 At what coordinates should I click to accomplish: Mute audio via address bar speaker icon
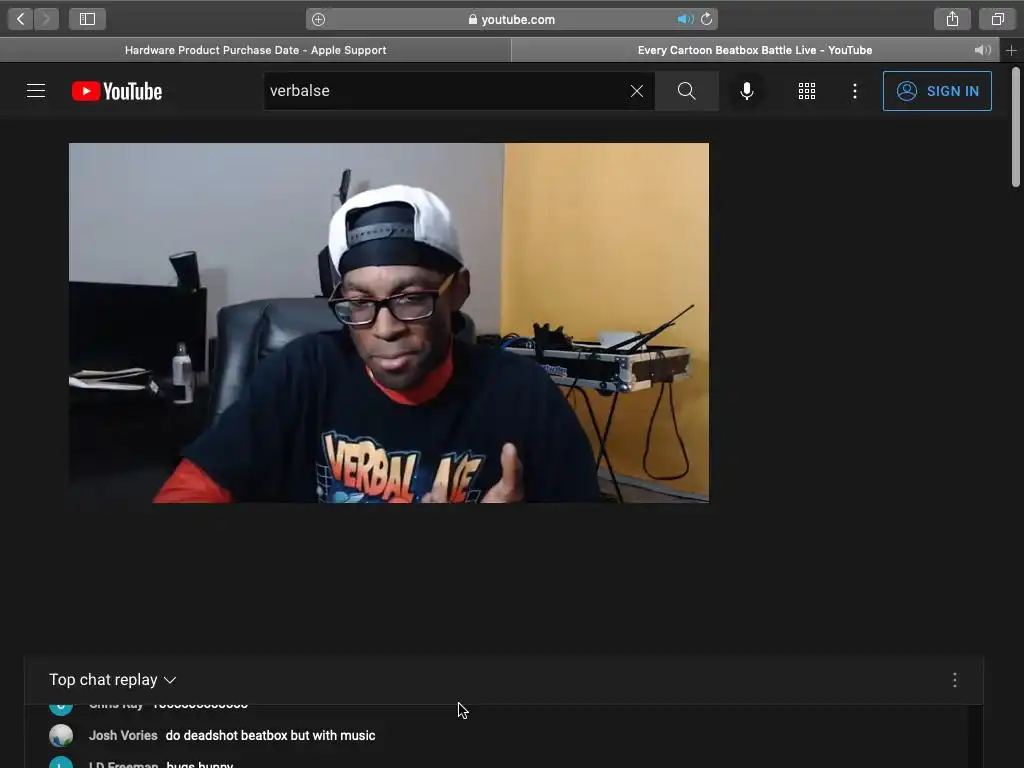pyautogui.click(x=685, y=19)
